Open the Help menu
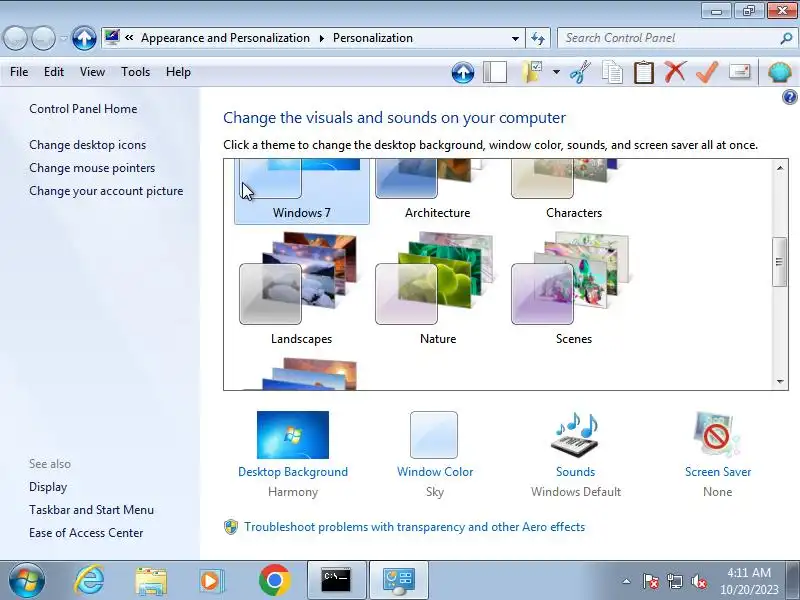800x600 pixels. tap(178, 72)
